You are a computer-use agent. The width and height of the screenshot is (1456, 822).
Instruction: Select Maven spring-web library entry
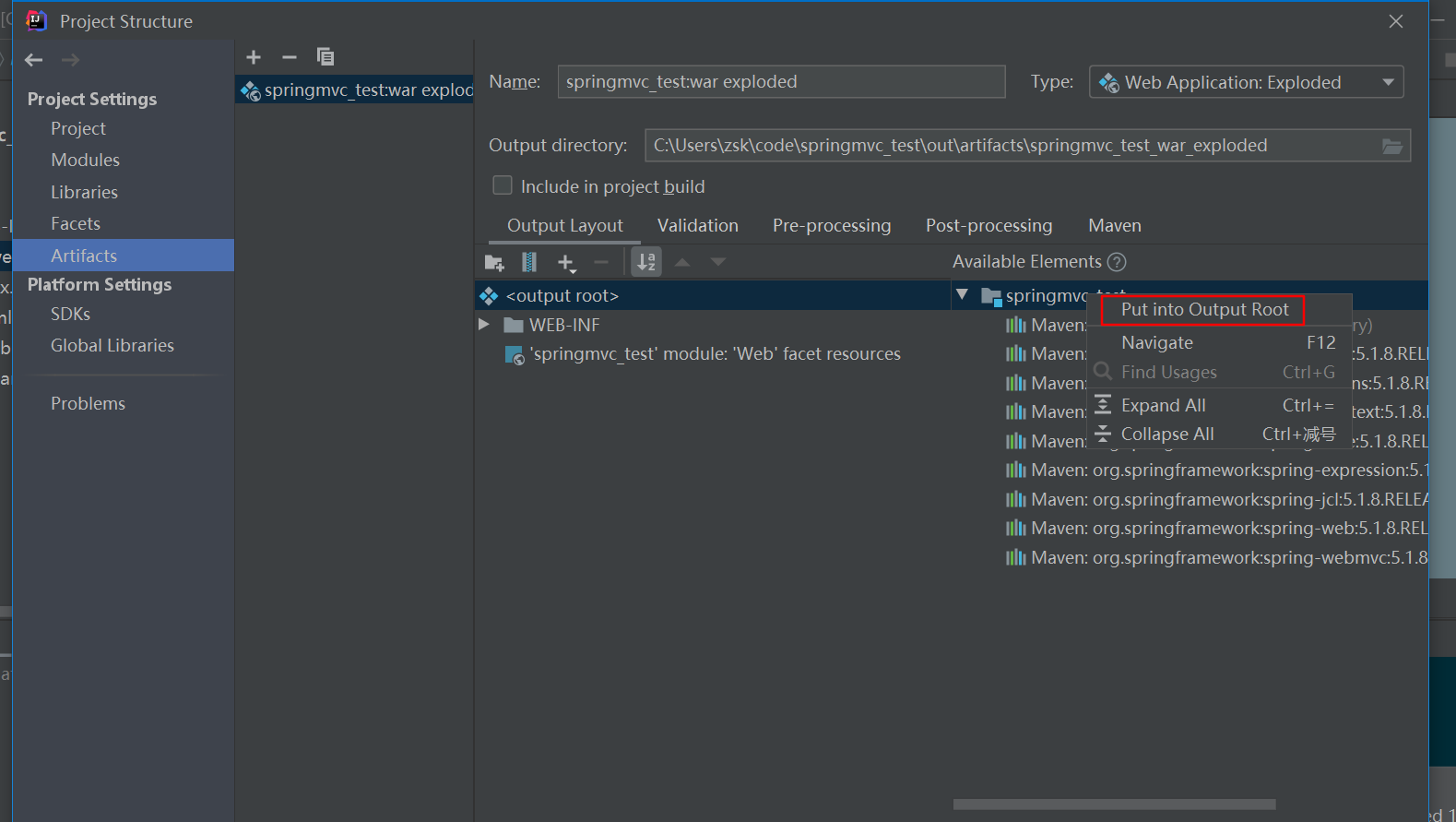pos(1216,528)
